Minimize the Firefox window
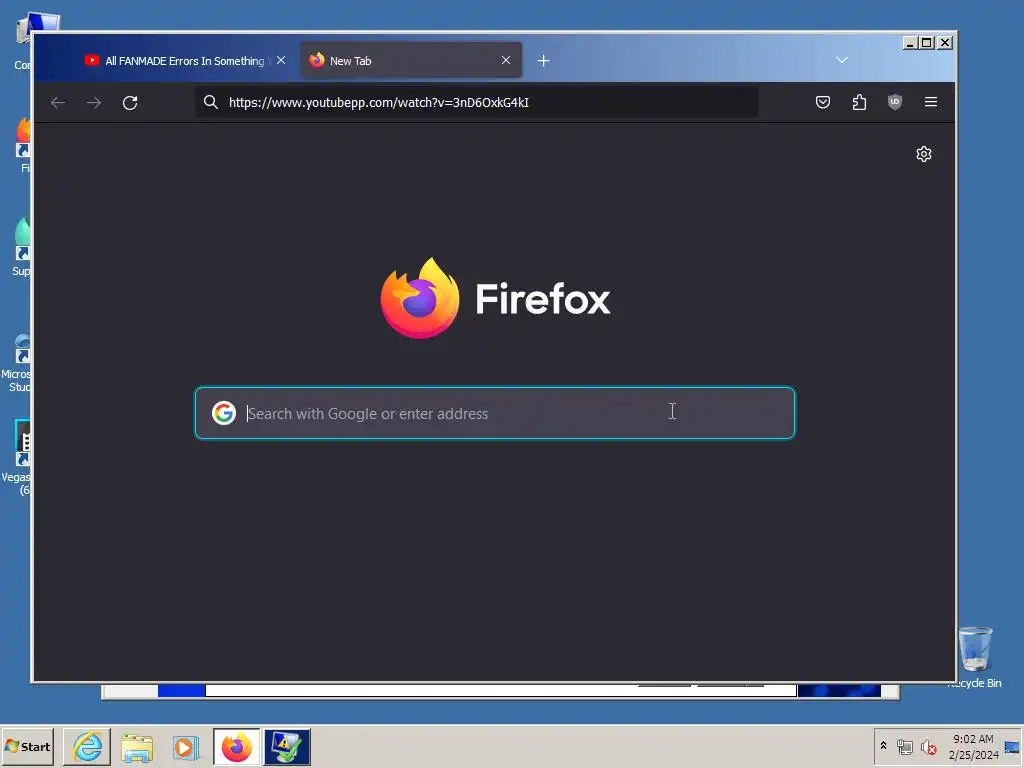This screenshot has height=768, width=1024. pos(909,42)
